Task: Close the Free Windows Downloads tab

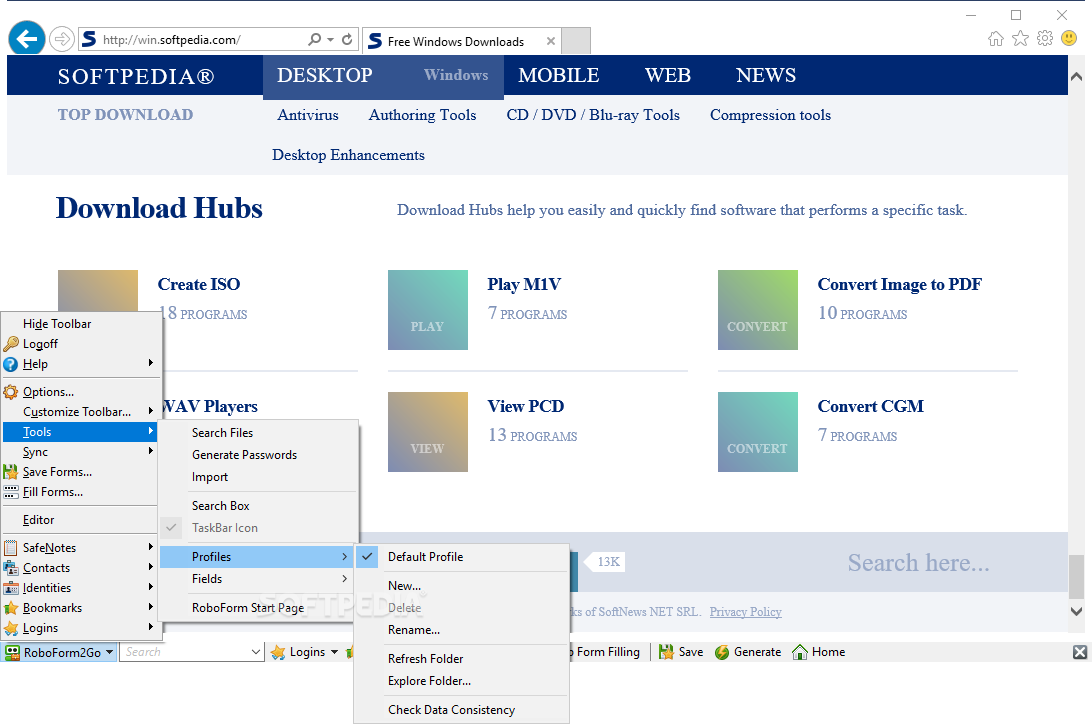Action: click(x=551, y=41)
